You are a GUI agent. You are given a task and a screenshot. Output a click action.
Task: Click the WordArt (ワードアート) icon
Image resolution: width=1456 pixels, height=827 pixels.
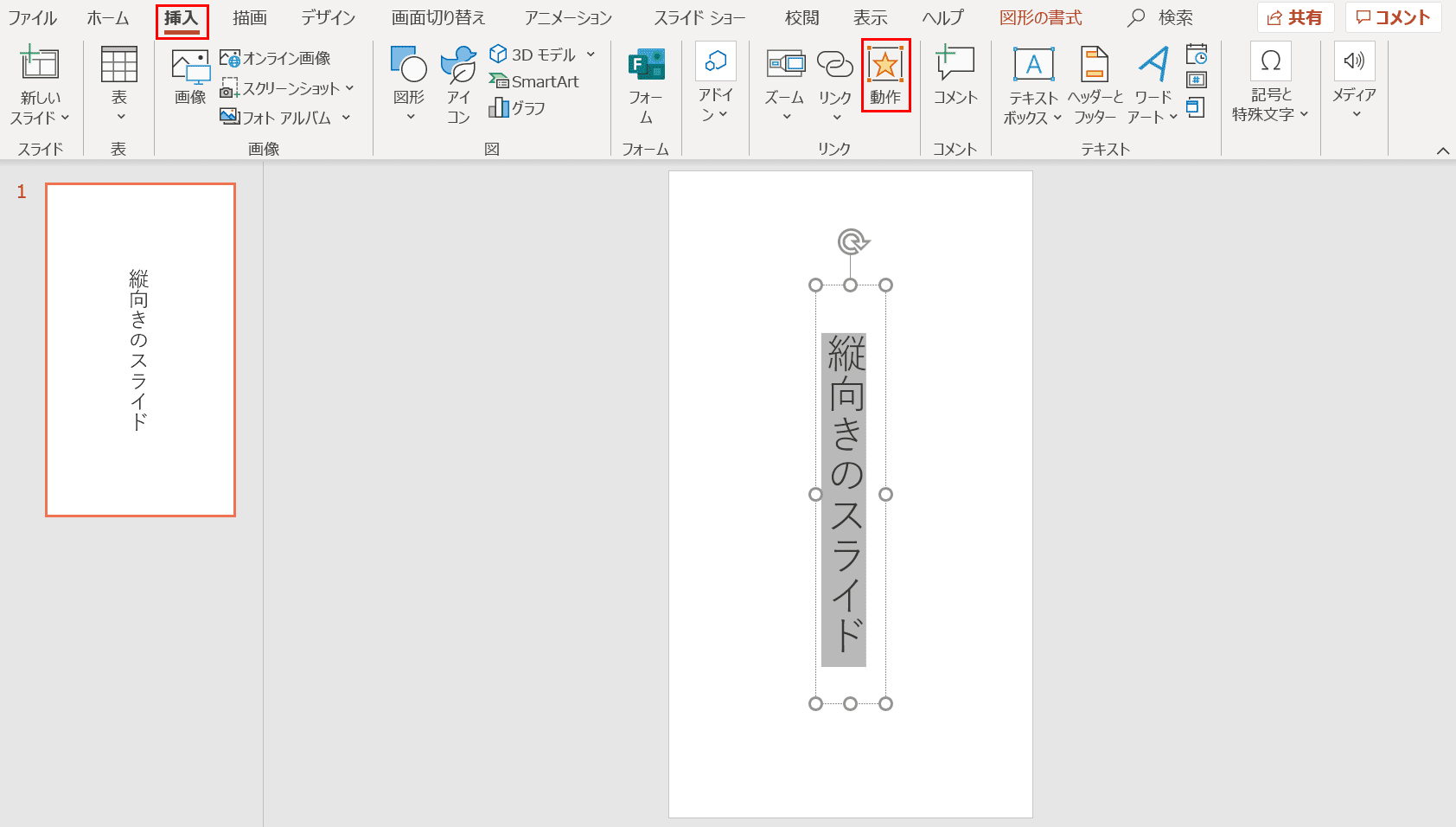click(x=1153, y=65)
